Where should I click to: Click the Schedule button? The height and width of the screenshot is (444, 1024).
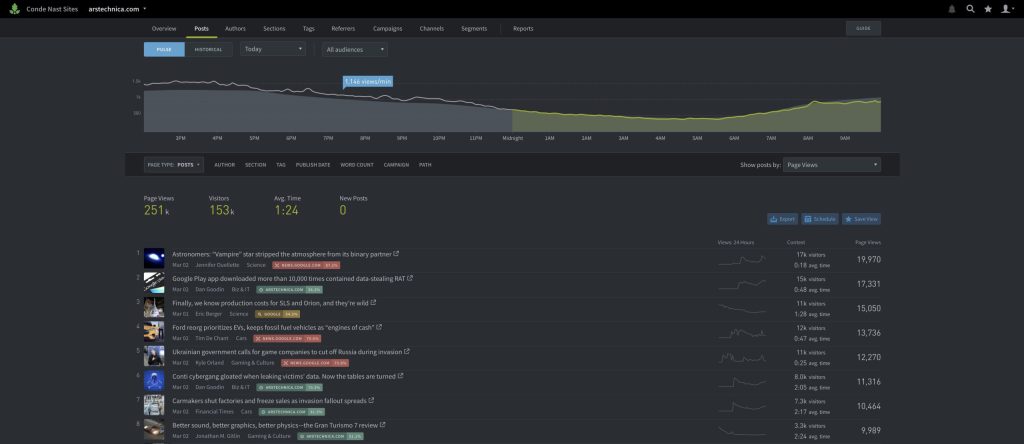(x=820, y=219)
